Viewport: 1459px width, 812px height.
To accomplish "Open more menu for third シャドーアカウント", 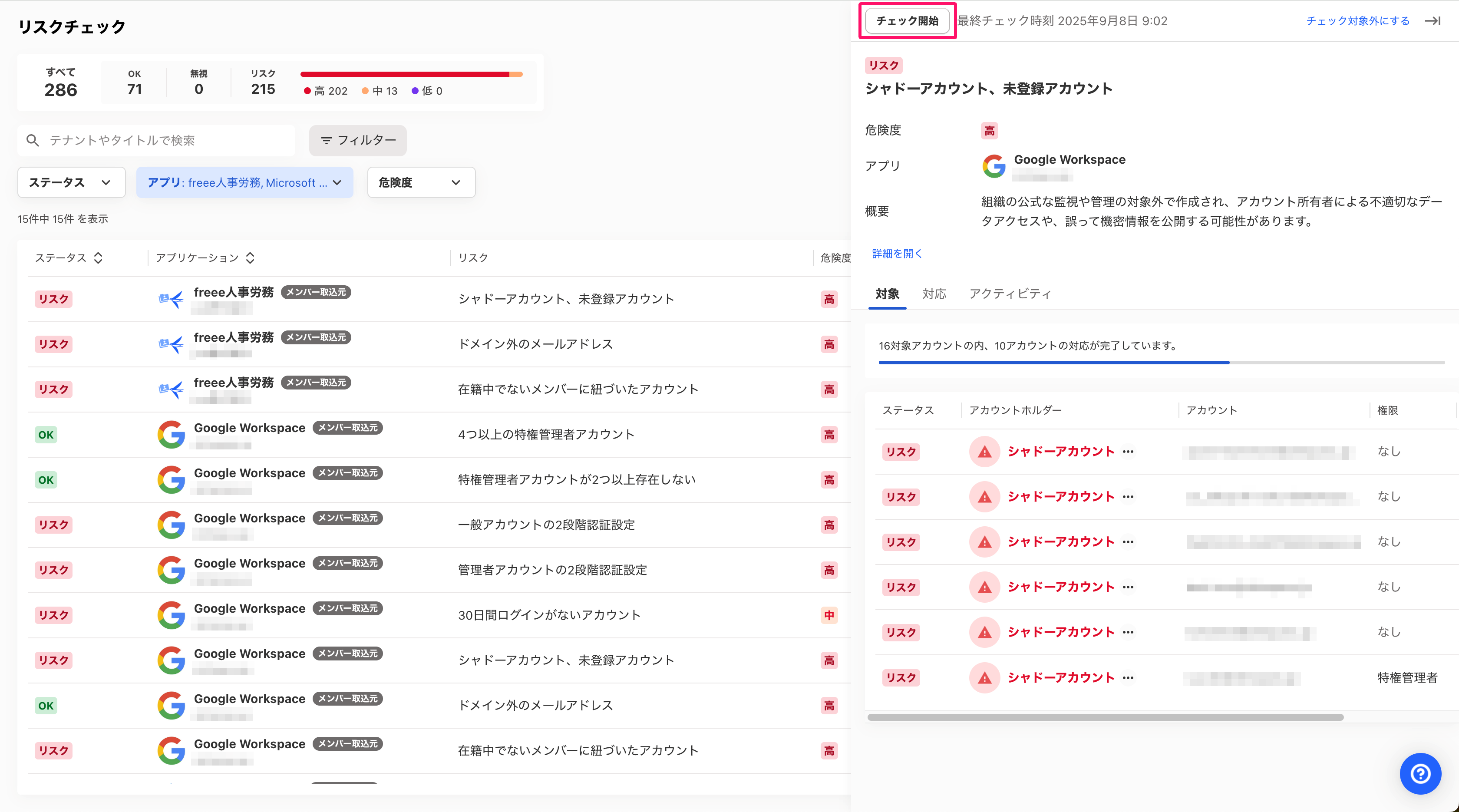I will (1128, 542).
